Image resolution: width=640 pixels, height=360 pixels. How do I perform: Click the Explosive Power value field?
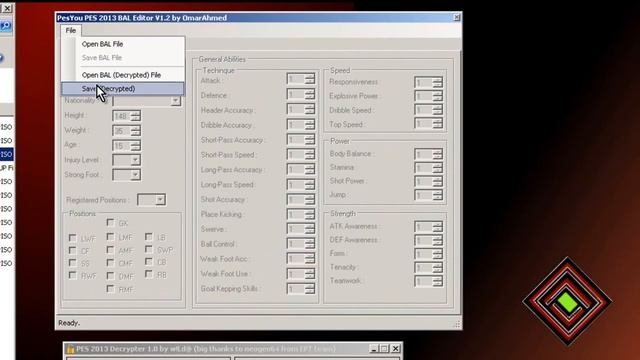tap(424, 96)
